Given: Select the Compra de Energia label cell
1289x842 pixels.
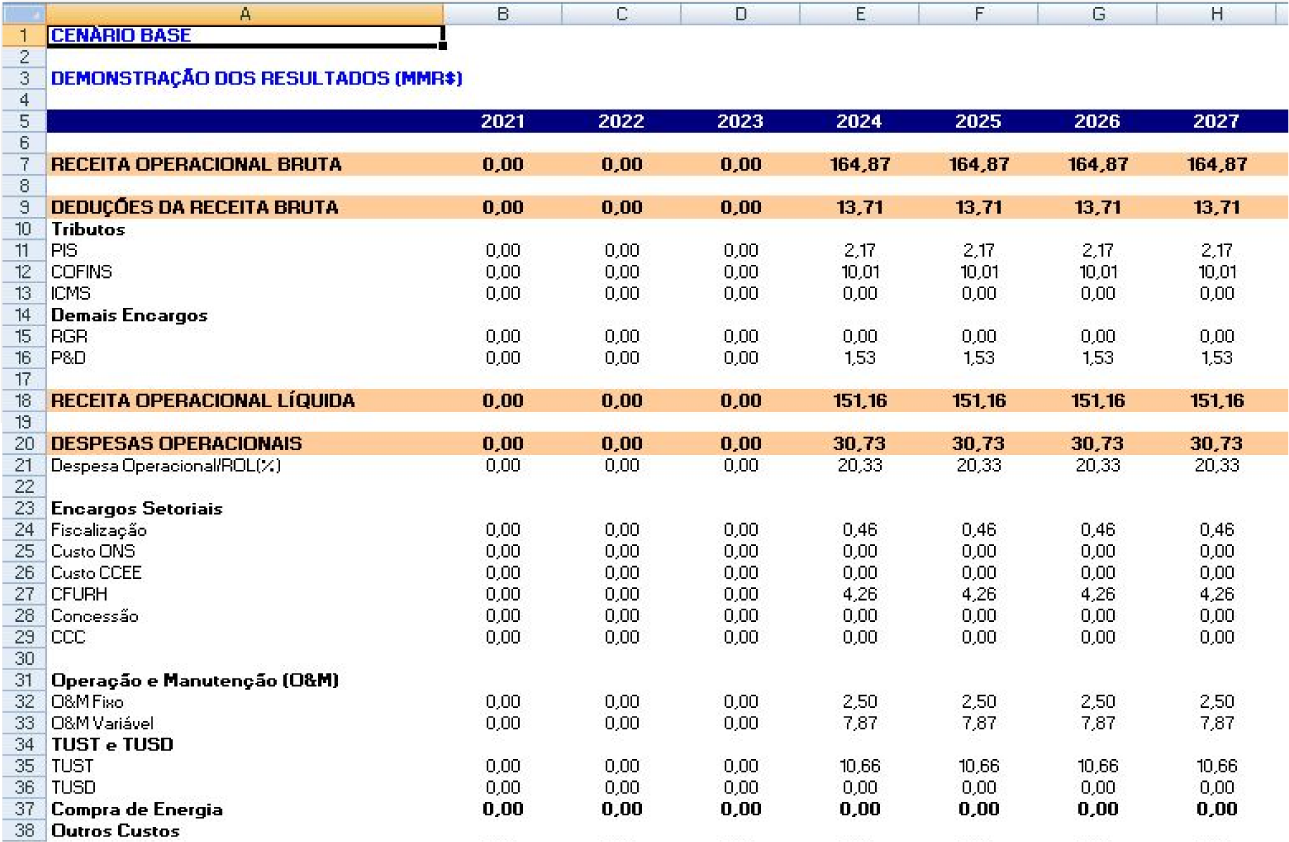Looking at the screenshot, I should (137, 810).
